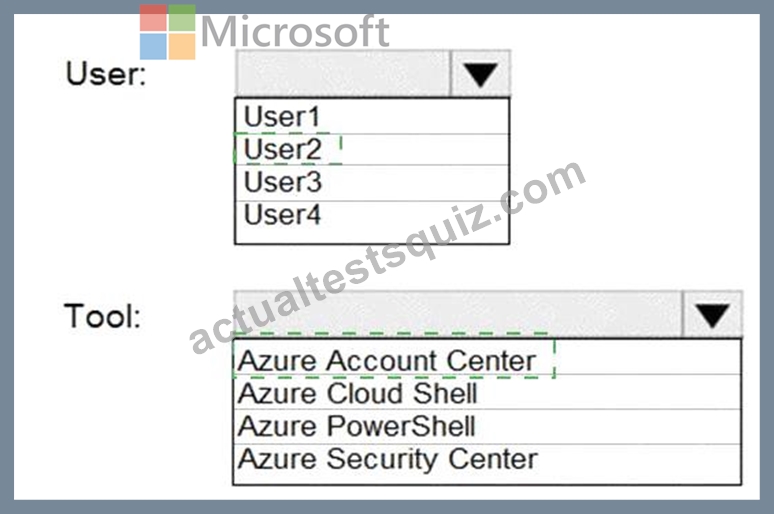774x514 pixels.
Task: Click the yellow square of Microsoft logo
Action: [x=182, y=46]
